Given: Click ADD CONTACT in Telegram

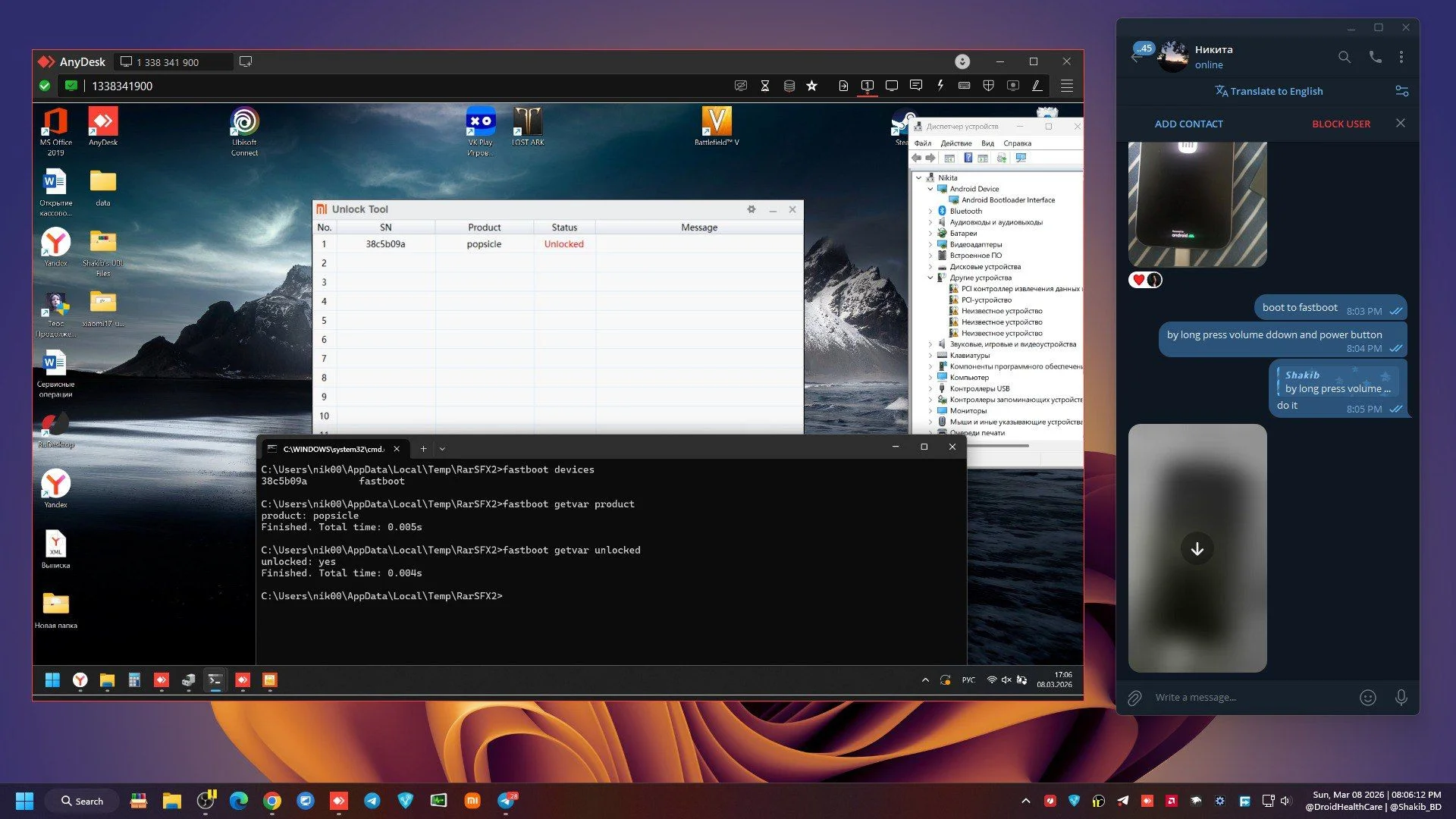Looking at the screenshot, I should (x=1188, y=124).
